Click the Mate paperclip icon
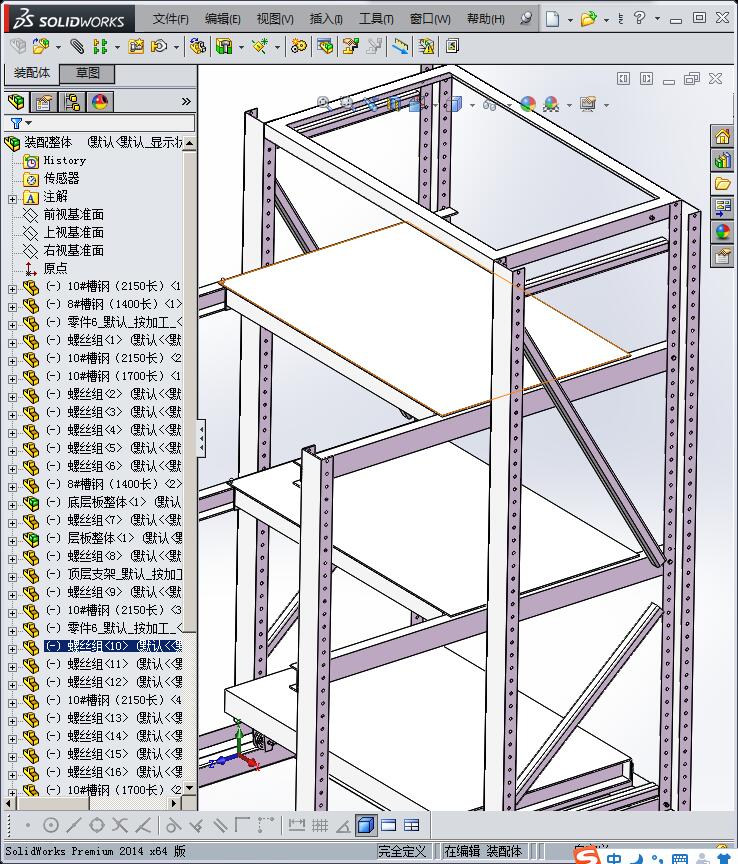This screenshot has height=864, width=738. (x=77, y=46)
